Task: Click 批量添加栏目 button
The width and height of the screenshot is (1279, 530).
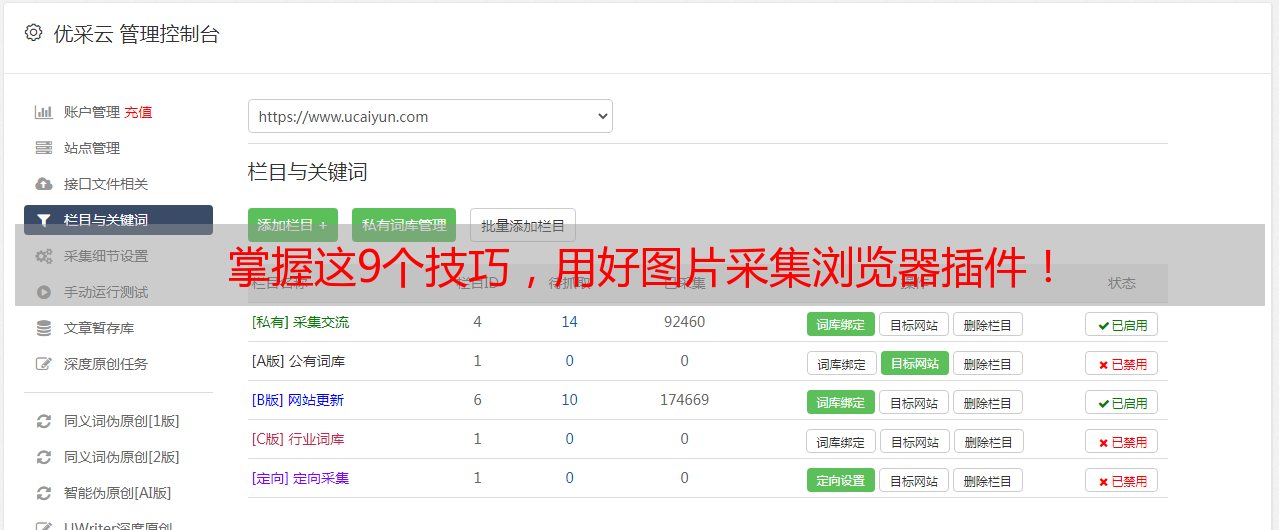Action: [523, 225]
